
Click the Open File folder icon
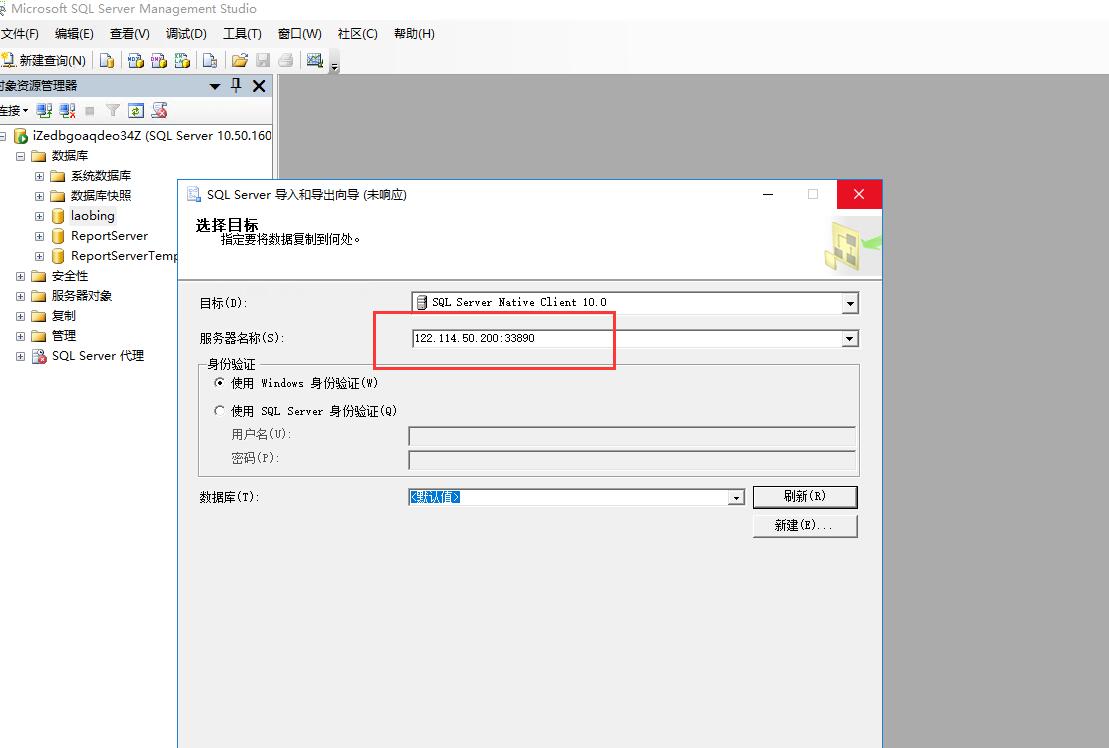(240, 61)
